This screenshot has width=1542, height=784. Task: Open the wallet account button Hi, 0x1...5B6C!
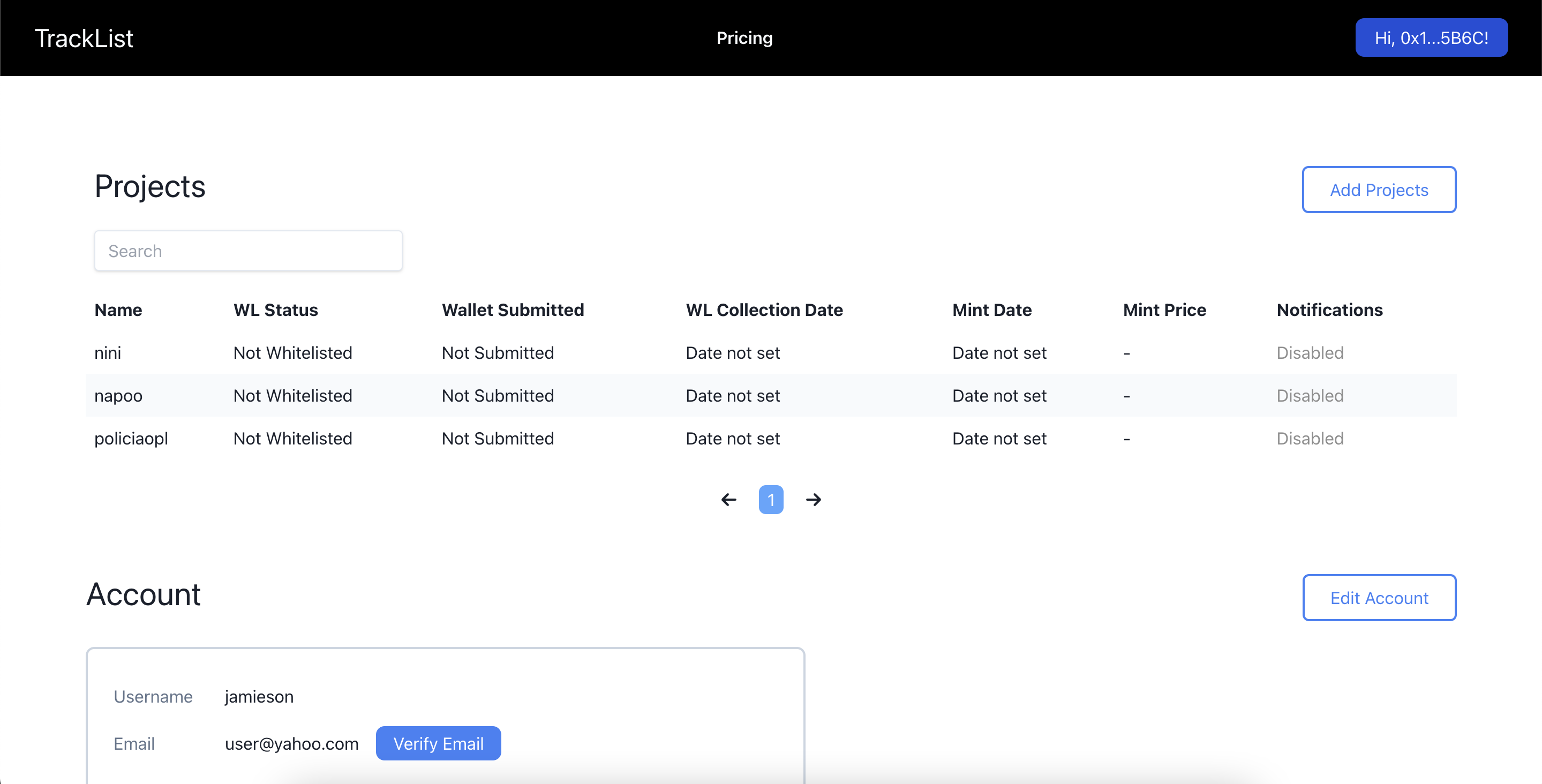pos(1431,37)
